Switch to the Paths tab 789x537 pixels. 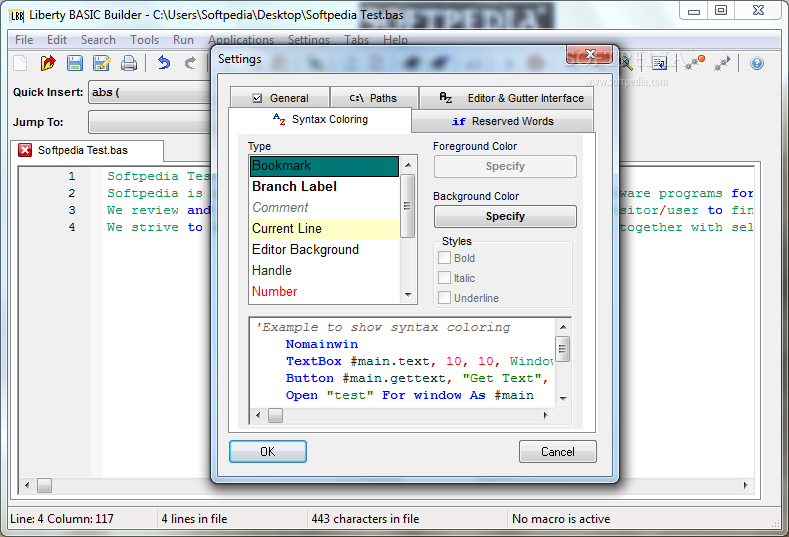pos(374,98)
